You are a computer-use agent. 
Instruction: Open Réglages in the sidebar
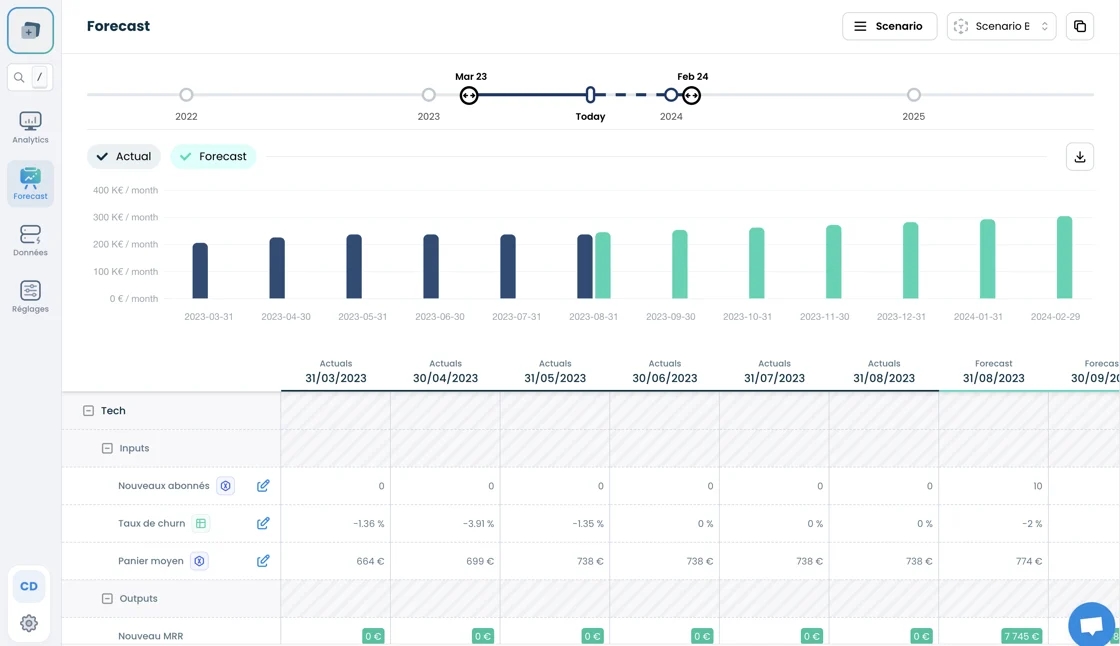tap(30, 296)
